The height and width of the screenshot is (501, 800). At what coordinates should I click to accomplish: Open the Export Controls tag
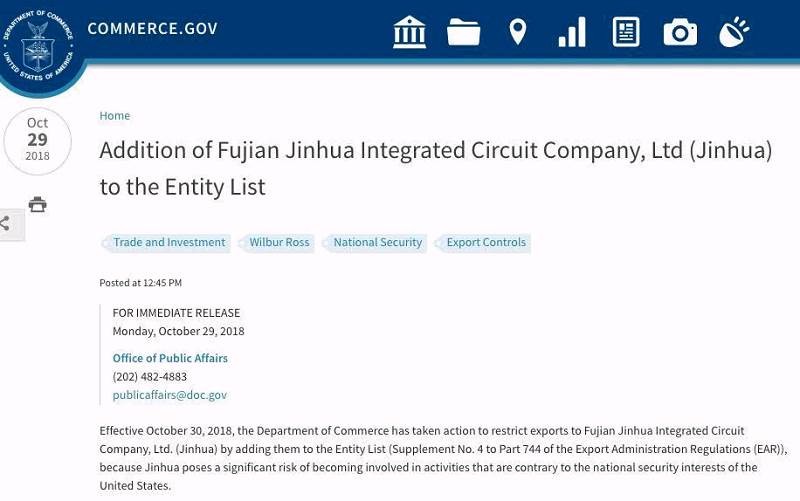pos(486,243)
